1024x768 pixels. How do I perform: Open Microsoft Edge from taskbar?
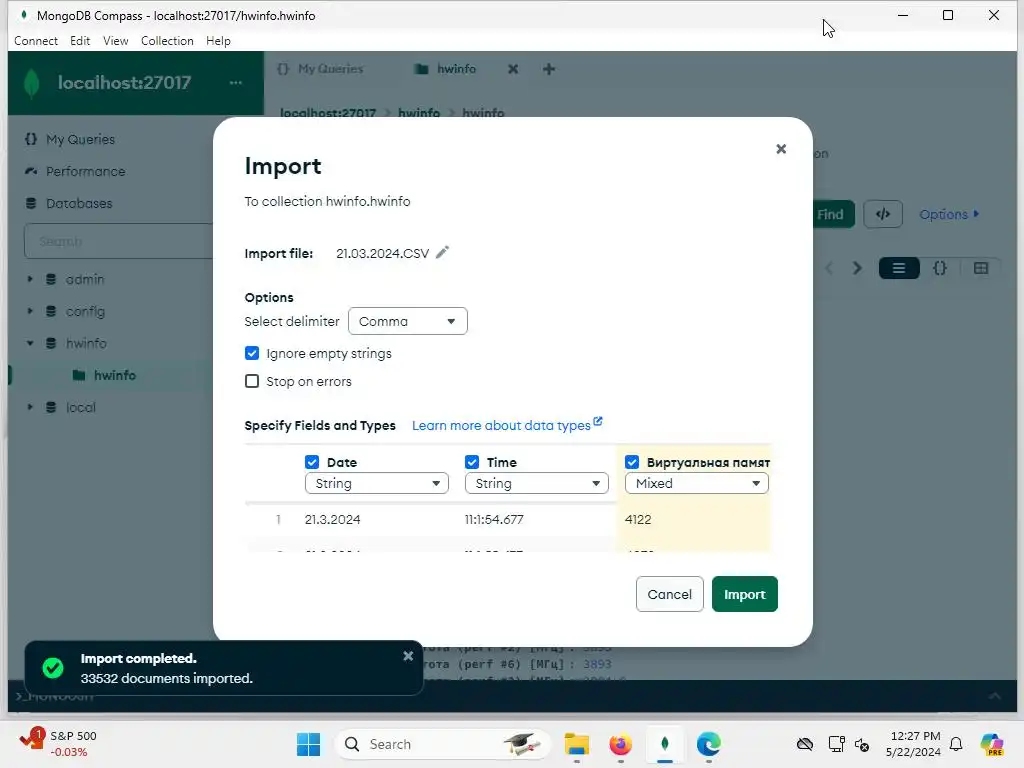point(709,744)
